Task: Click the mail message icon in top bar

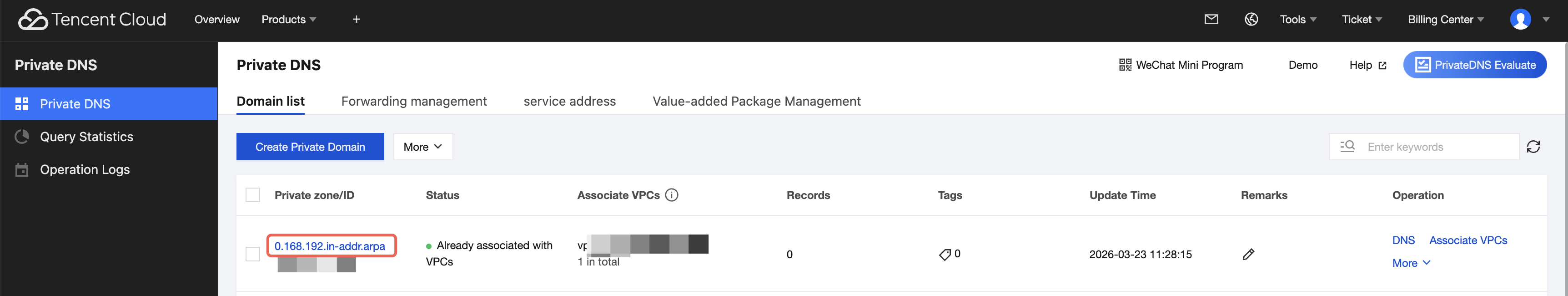Action: click(x=1211, y=20)
